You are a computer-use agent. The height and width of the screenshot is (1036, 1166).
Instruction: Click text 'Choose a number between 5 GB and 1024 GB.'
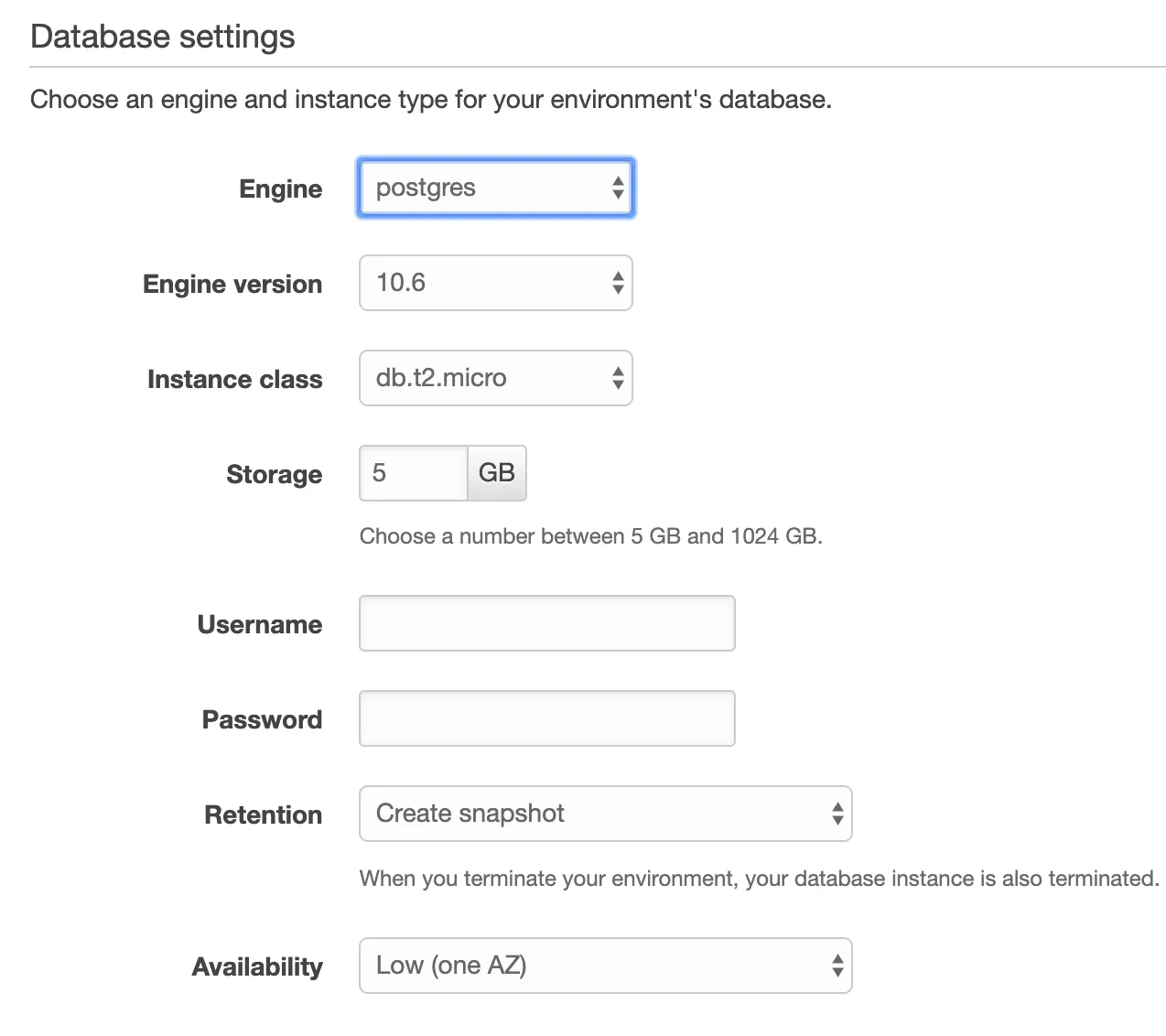[x=591, y=536]
